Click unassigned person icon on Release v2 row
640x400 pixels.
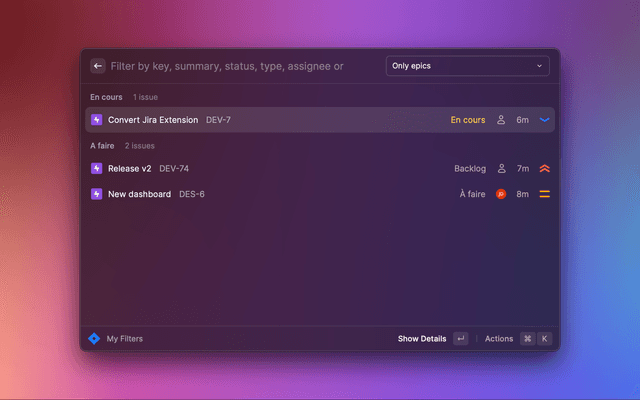point(501,168)
